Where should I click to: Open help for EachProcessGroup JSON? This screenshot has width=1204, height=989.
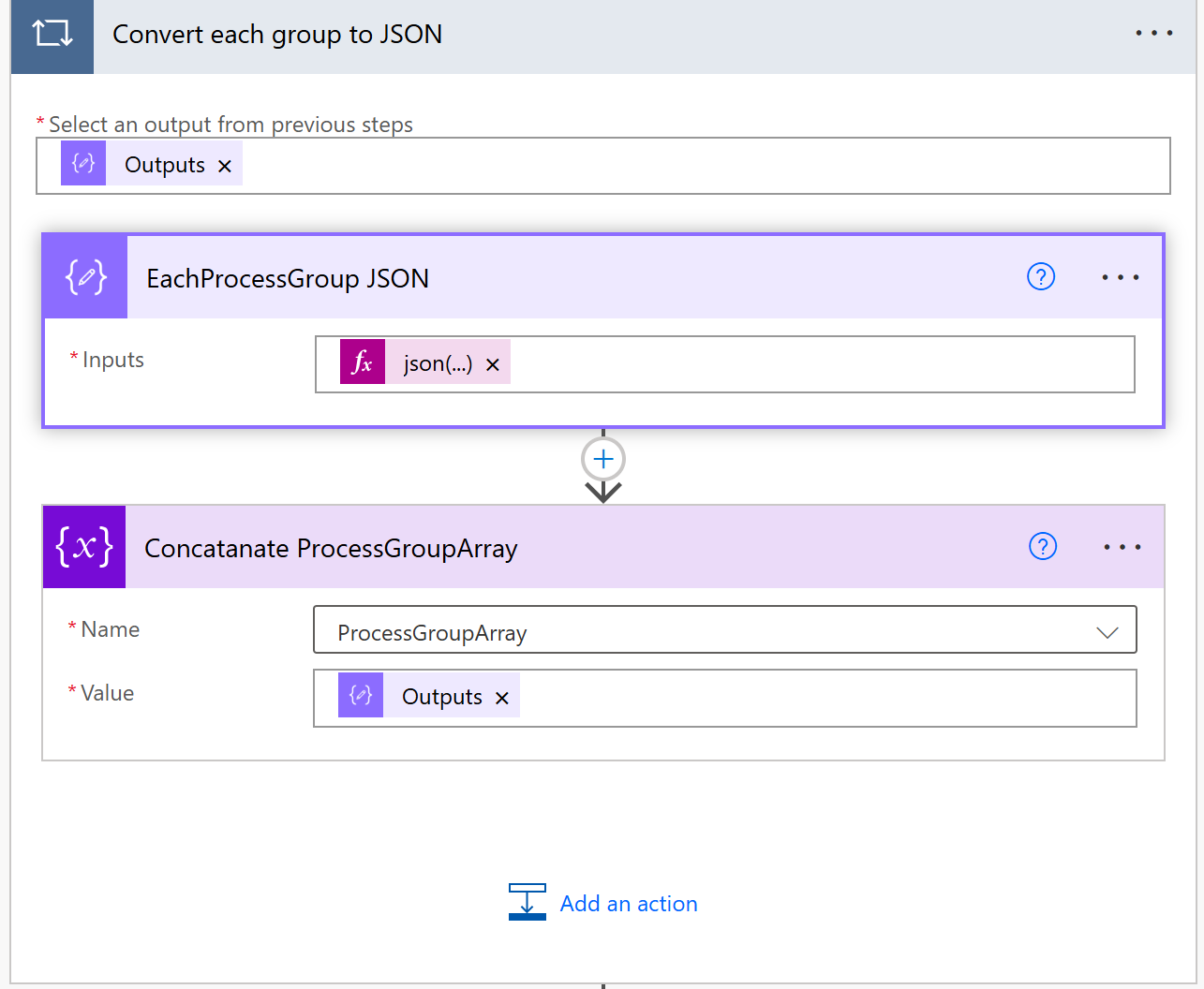point(1040,276)
